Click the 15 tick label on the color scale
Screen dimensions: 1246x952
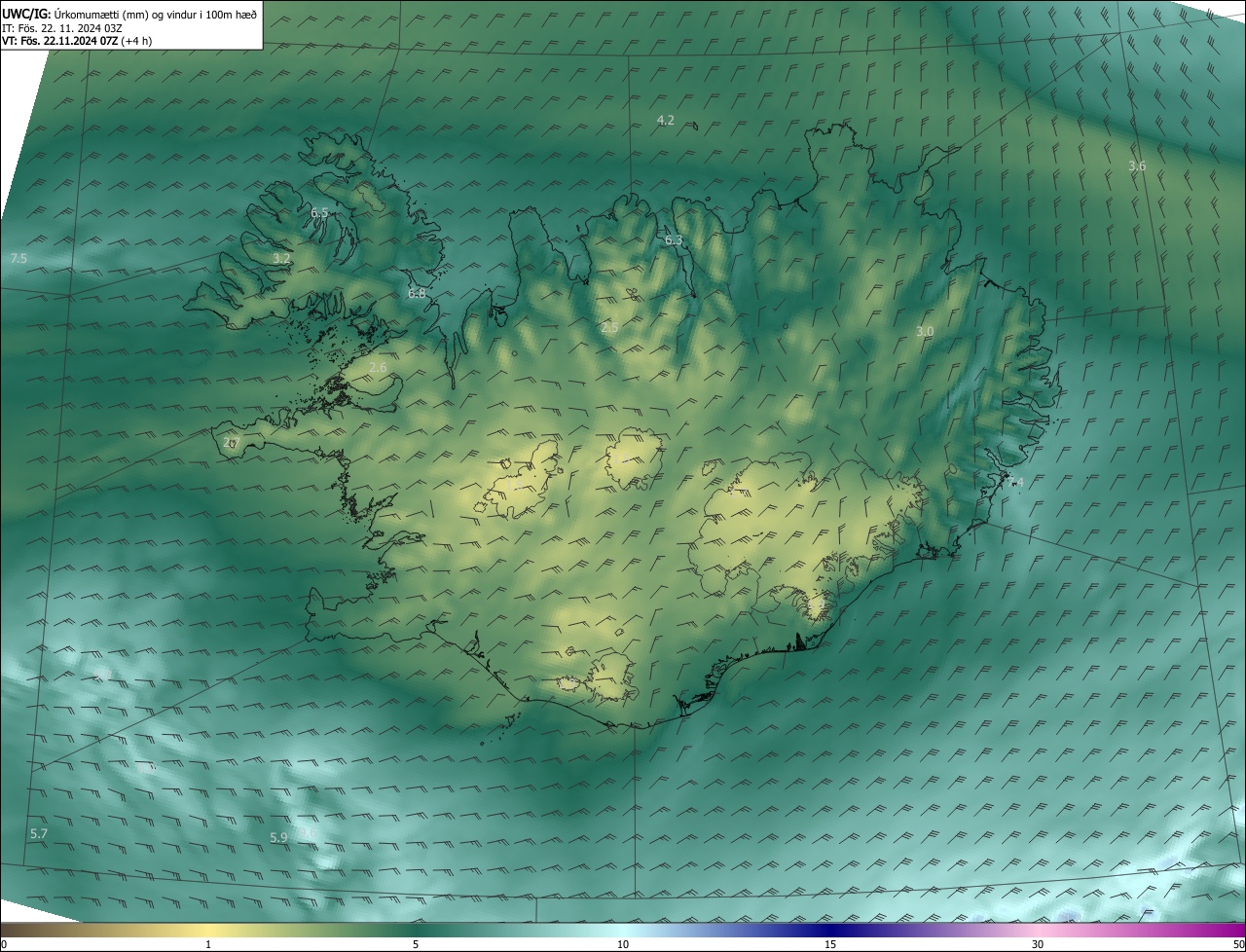click(x=830, y=944)
